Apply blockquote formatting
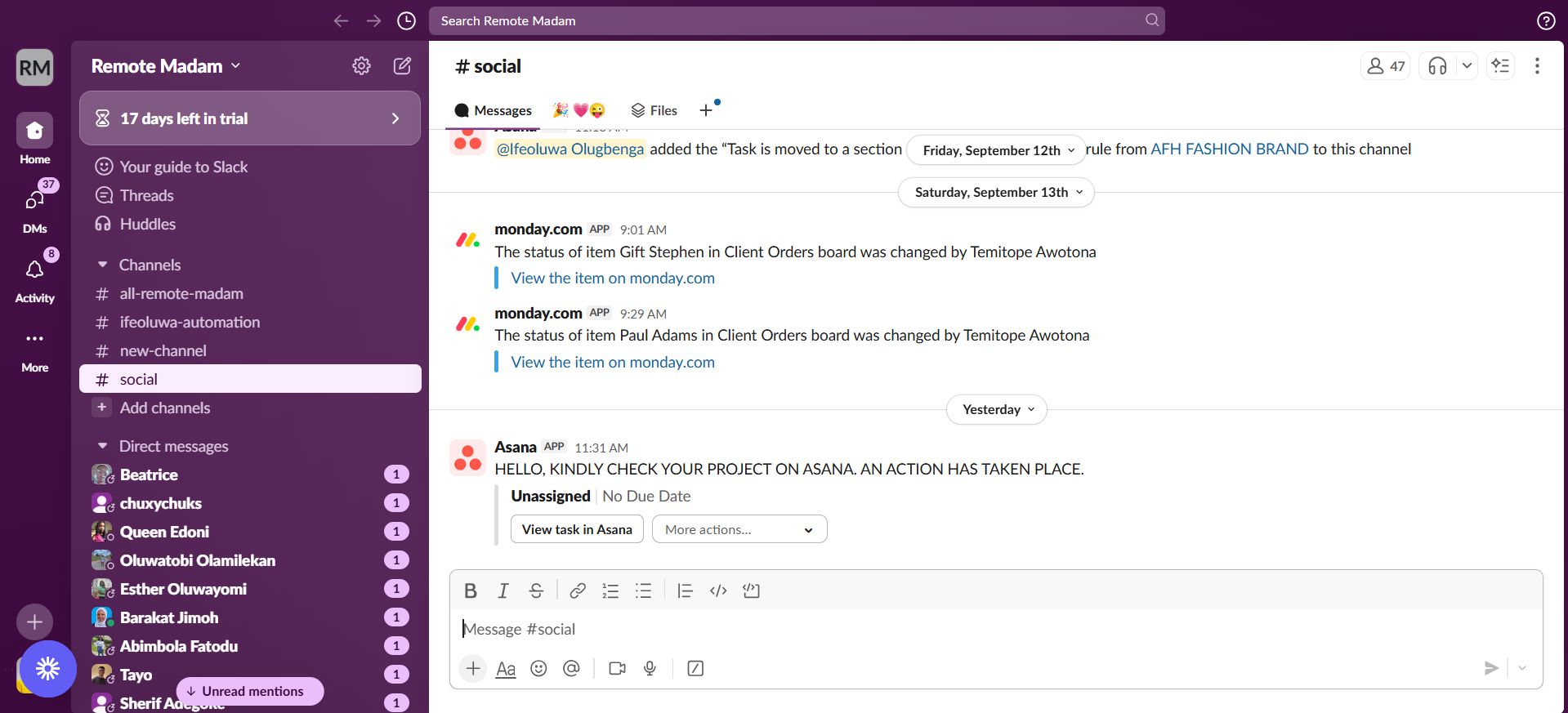The width and height of the screenshot is (1568, 713). click(x=685, y=590)
